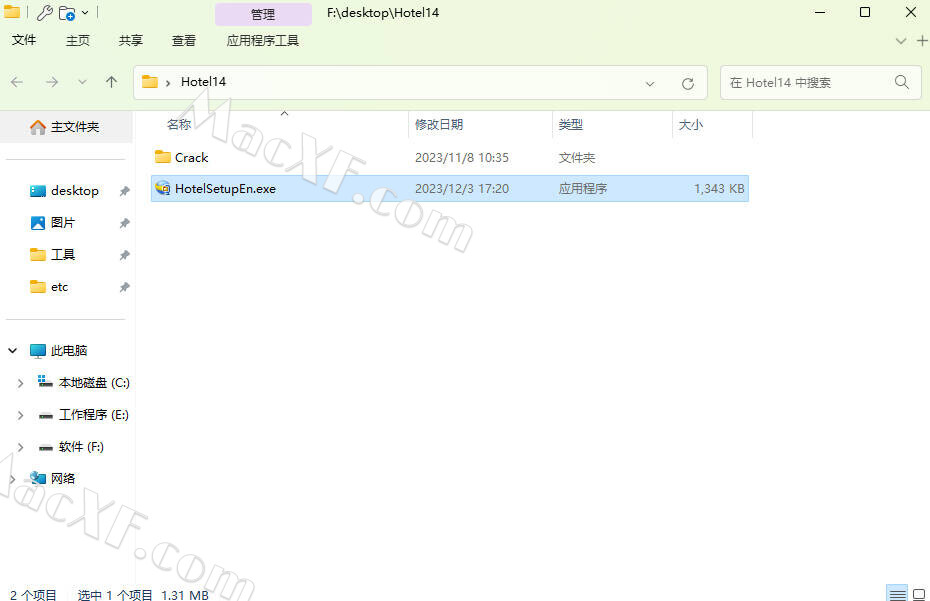Sort by the 大小 column header
Image resolution: width=930 pixels, height=601 pixels.
[690, 125]
